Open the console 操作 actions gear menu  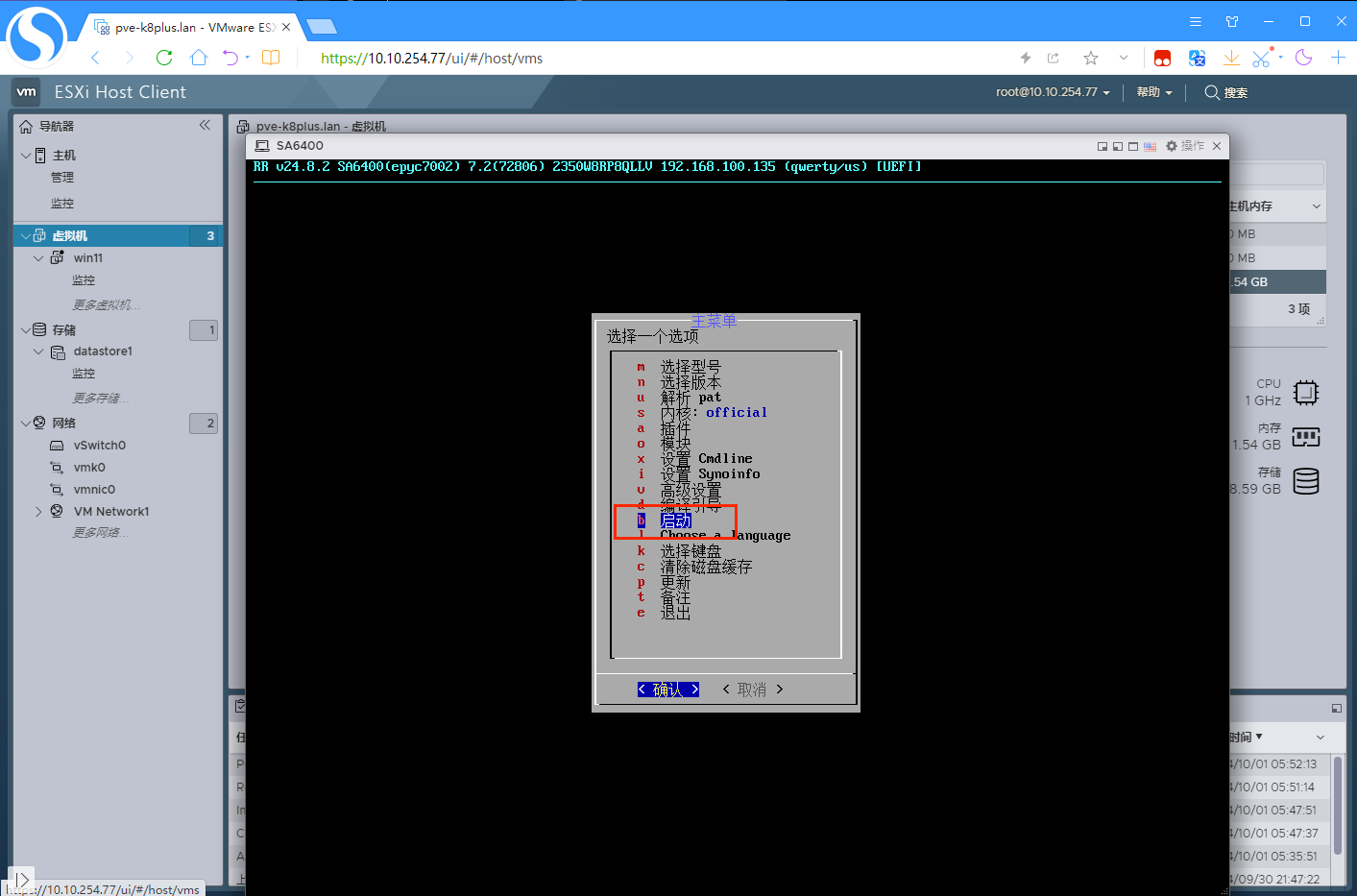tap(1184, 146)
